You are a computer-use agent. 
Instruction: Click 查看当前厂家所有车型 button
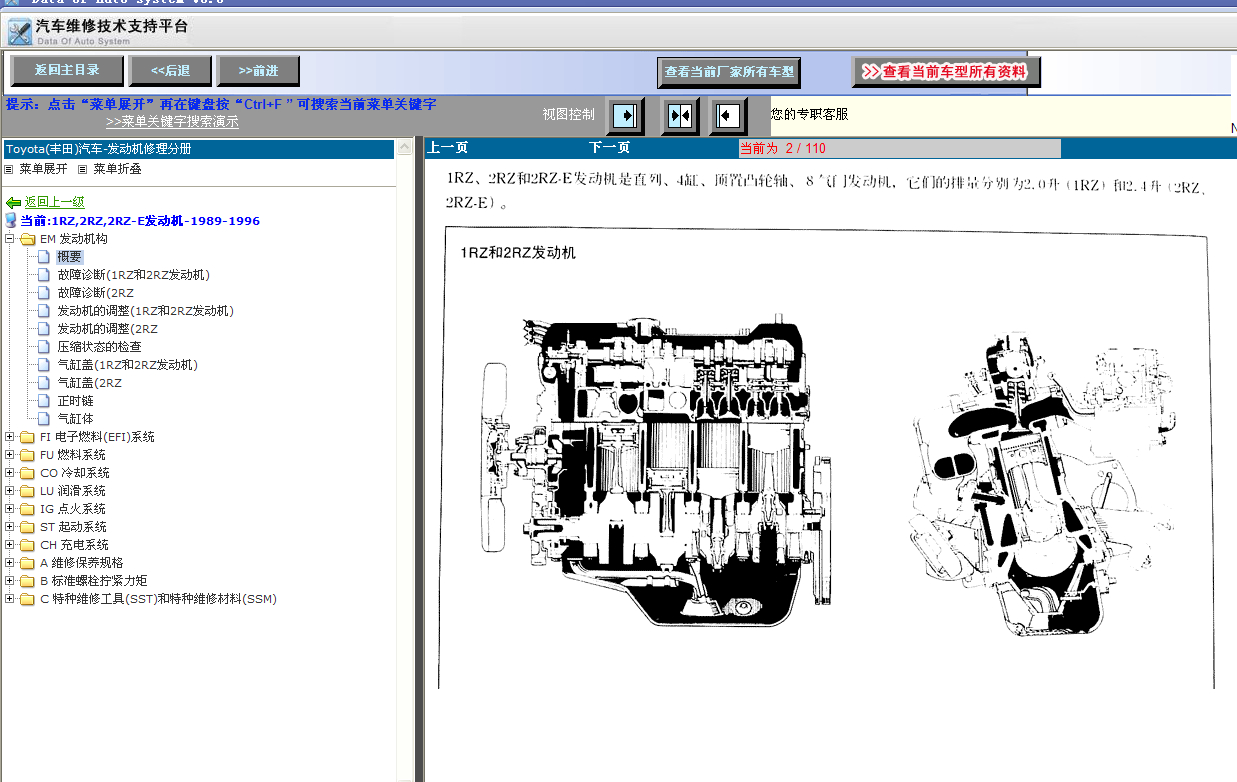point(729,72)
